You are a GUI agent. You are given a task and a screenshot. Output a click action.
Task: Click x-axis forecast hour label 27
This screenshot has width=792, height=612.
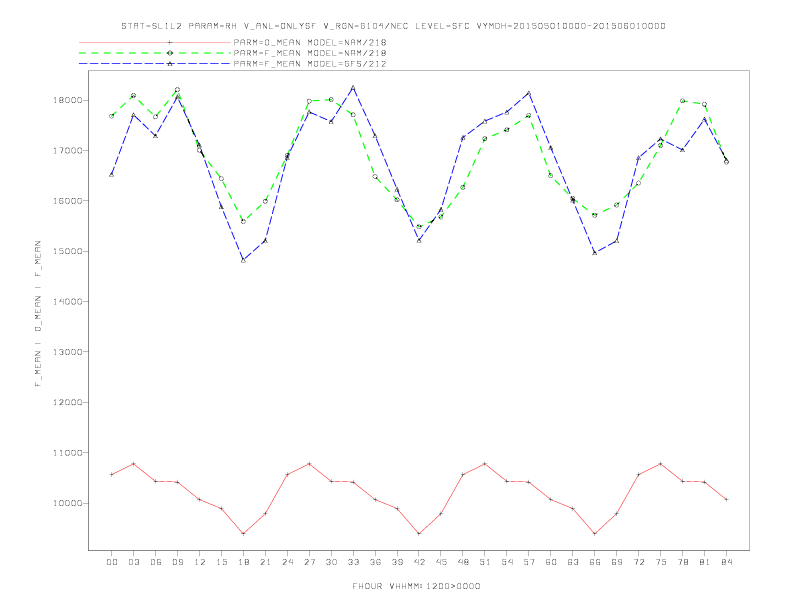(x=309, y=562)
